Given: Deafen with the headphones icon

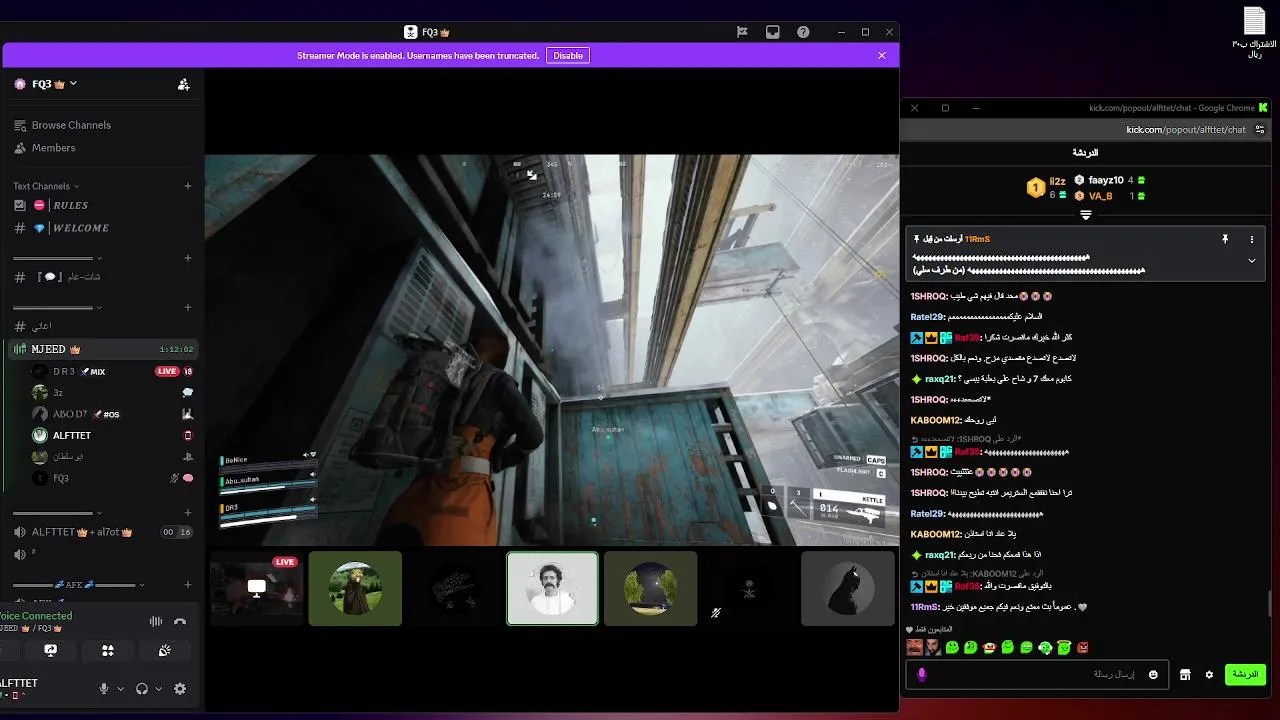Looking at the screenshot, I should pos(142,689).
